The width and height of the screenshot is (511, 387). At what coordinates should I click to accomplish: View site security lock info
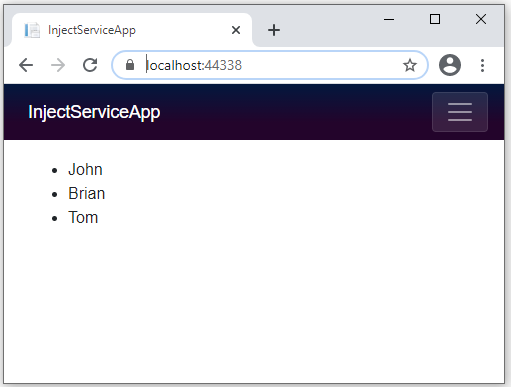pos(130,65)
